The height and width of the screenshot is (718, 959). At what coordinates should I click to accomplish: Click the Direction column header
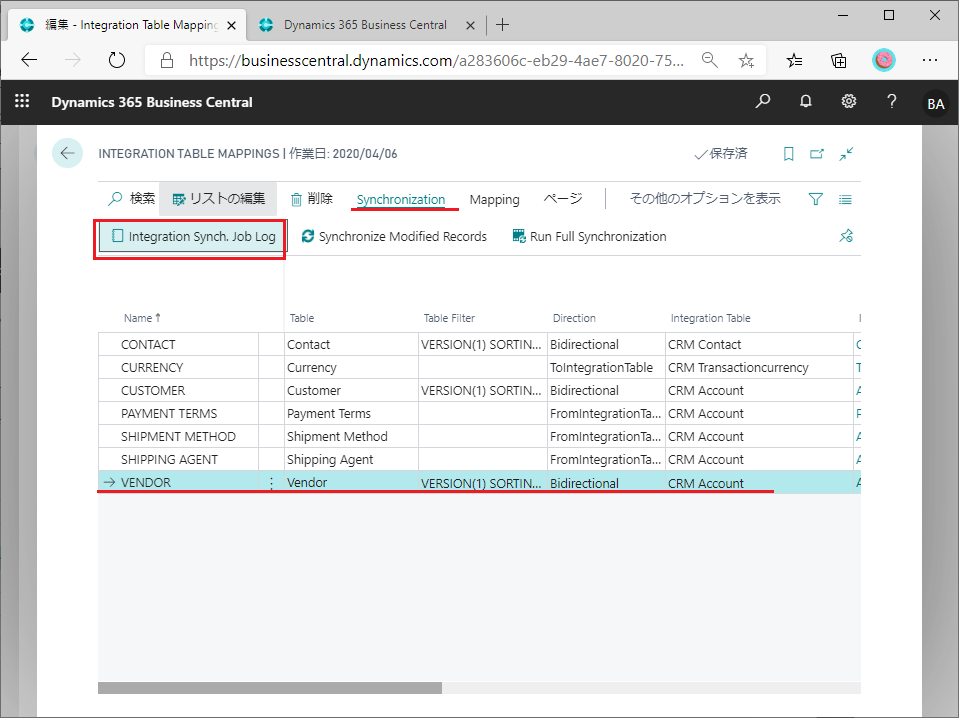point(574,318)
